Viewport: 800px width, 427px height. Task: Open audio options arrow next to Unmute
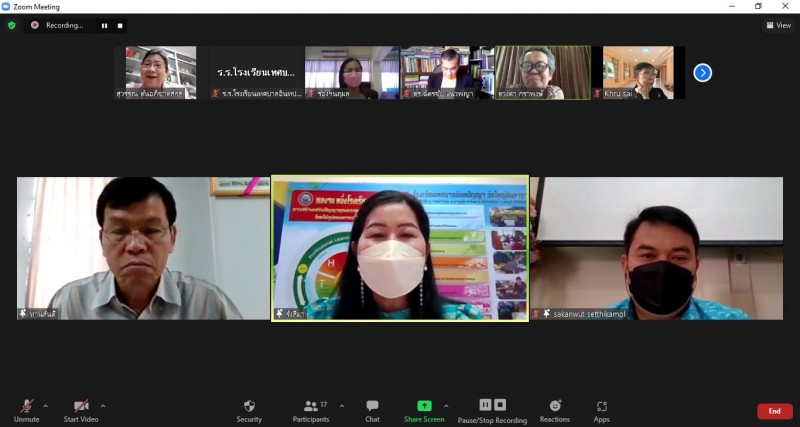coord(46,407)
